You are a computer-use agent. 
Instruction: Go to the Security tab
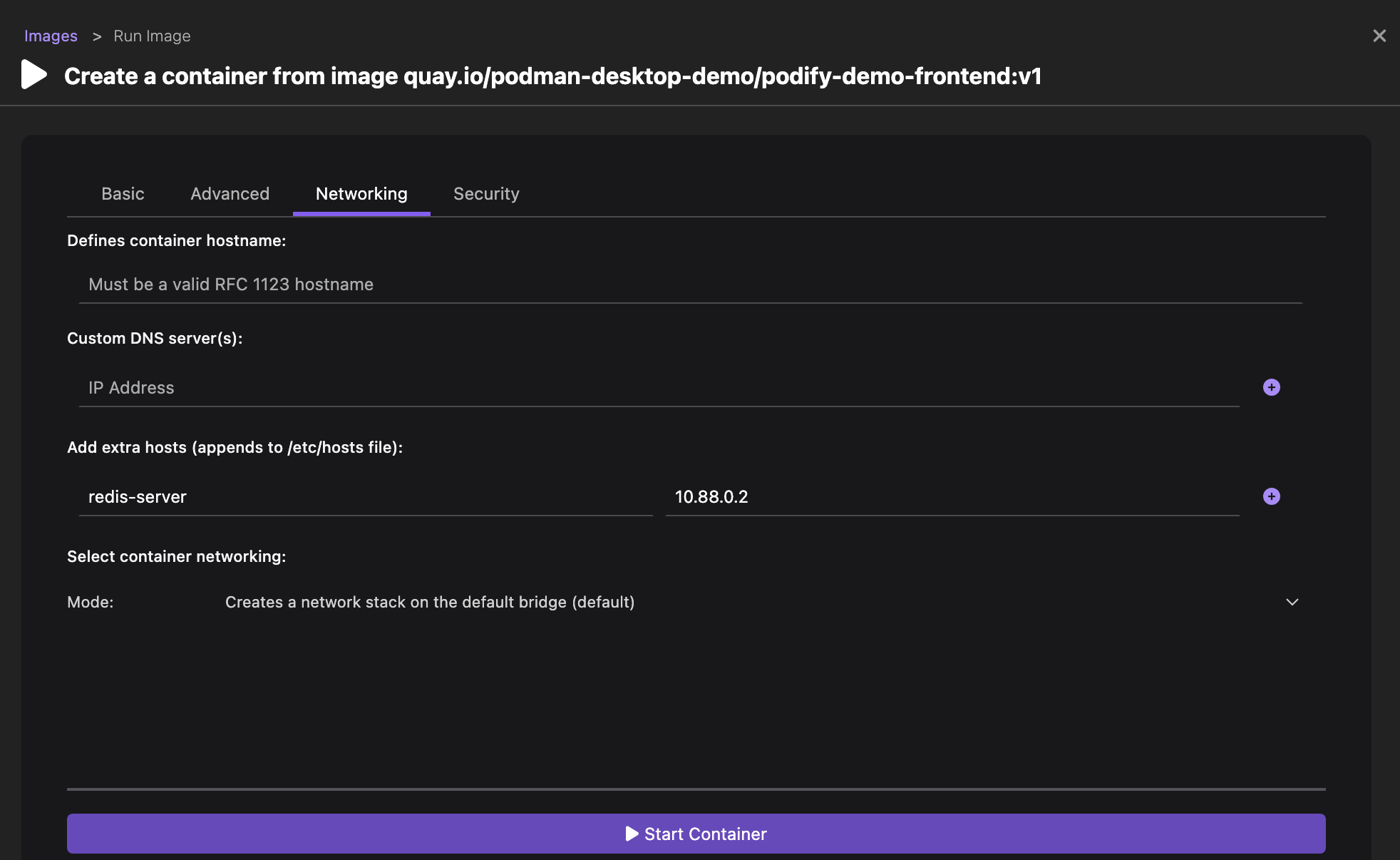point(486,194)
